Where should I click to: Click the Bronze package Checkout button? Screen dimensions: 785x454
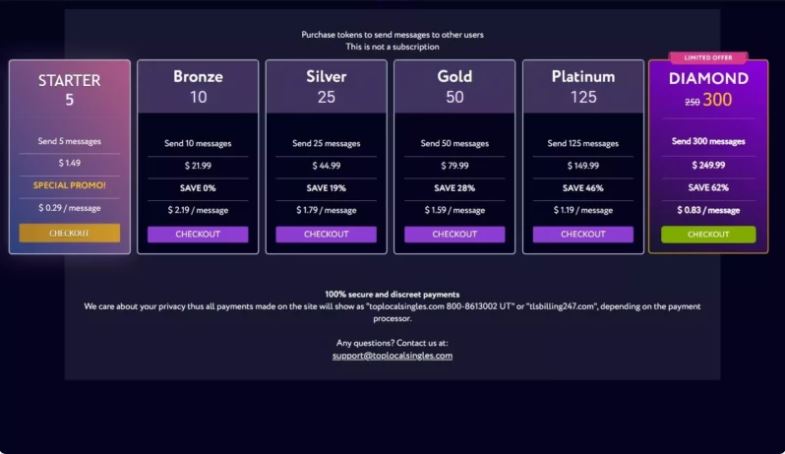[198, 234]
